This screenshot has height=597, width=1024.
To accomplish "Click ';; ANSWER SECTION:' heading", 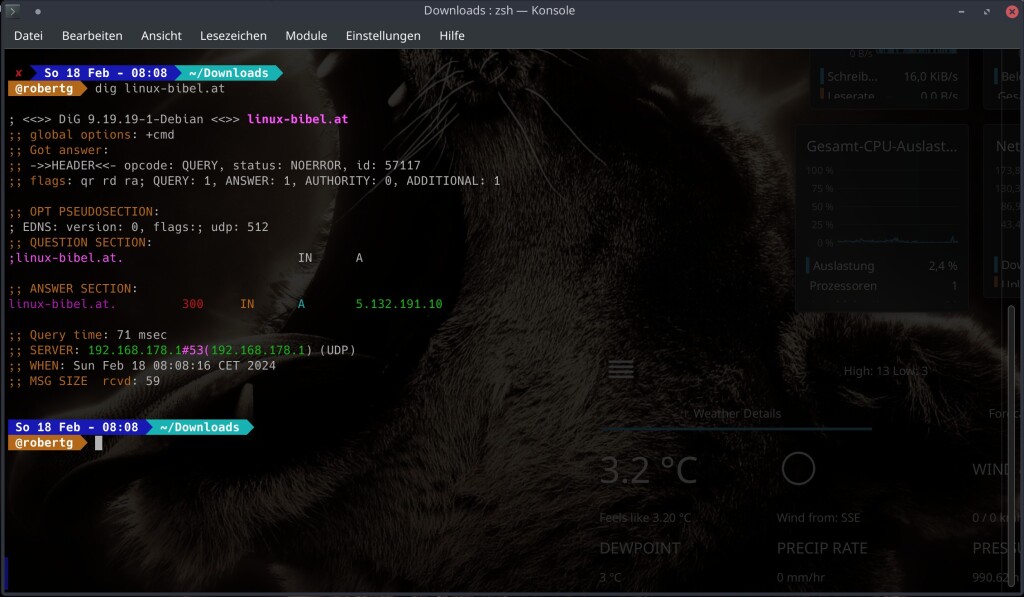I will point(73,288).
